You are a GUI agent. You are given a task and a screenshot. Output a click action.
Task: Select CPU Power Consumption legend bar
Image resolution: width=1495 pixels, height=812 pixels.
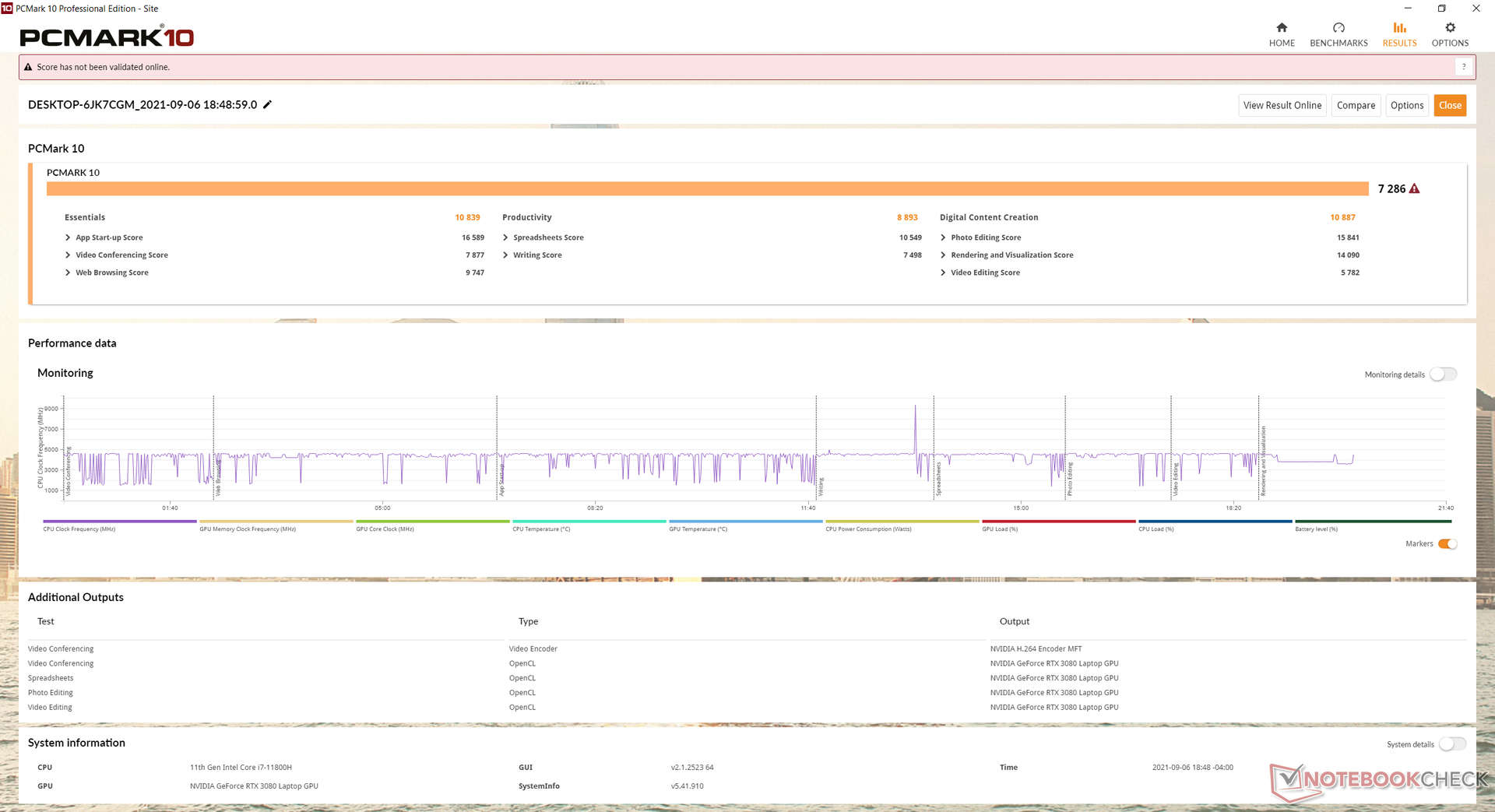click(902, 522)
